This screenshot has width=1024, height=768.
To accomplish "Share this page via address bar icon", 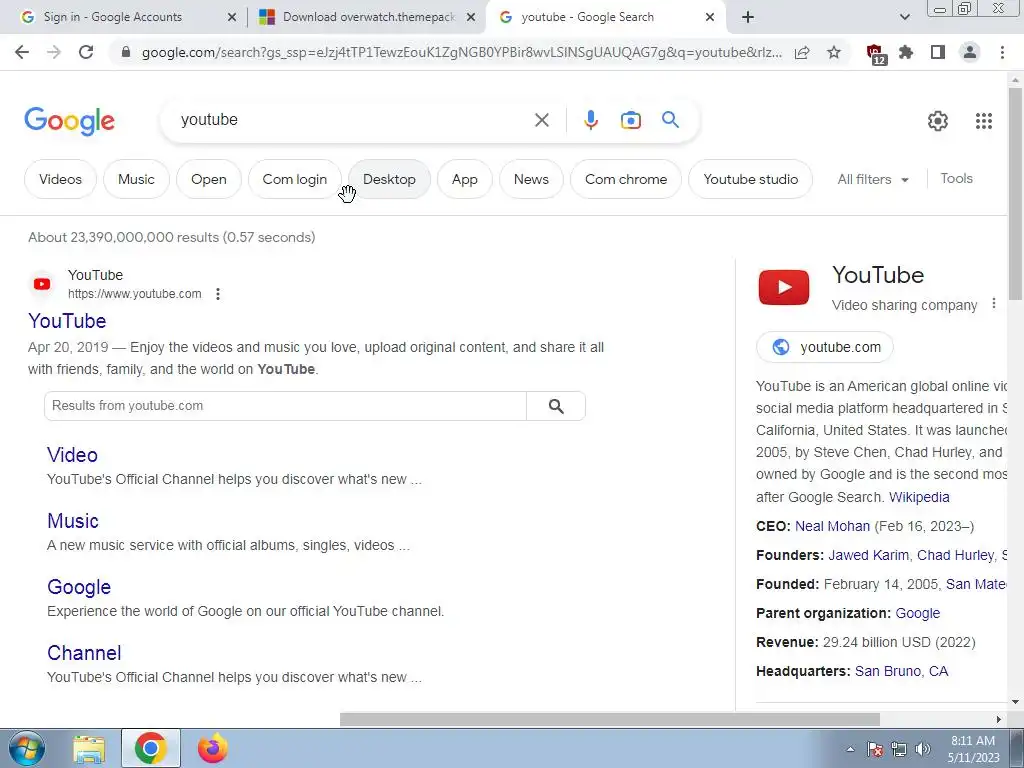I will pyautogui.click(x=802, y=52).
